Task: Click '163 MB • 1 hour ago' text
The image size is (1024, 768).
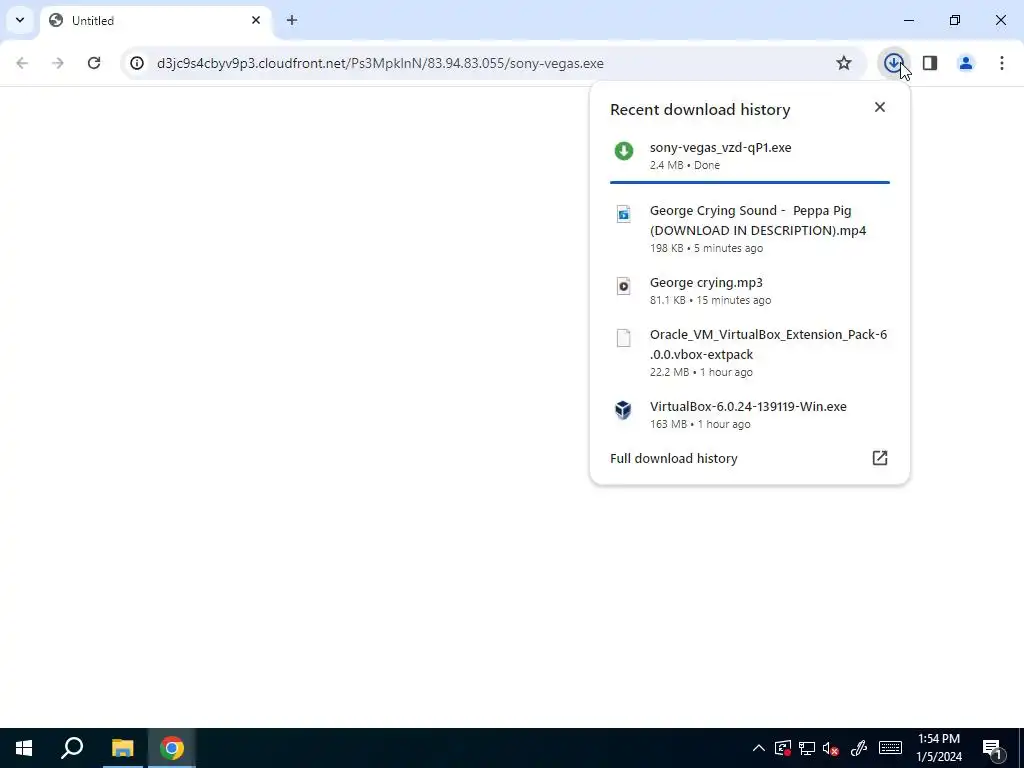Action: click(x=699, y=424)
